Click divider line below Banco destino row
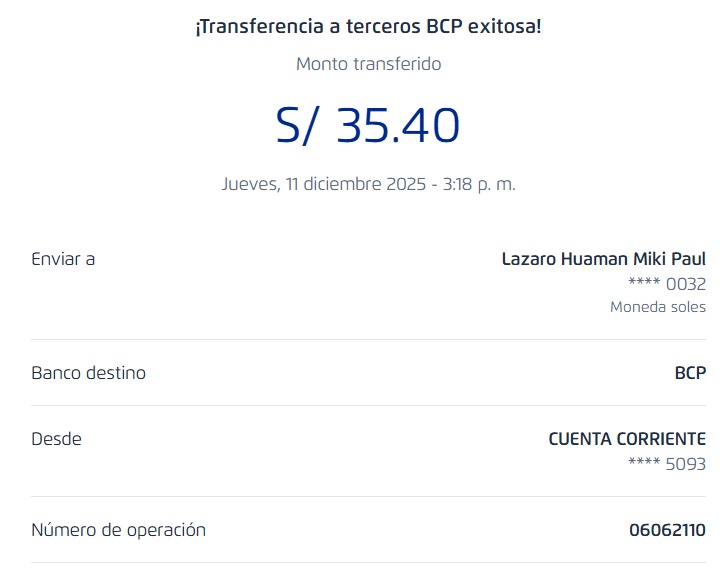 (x=368, y=405)
